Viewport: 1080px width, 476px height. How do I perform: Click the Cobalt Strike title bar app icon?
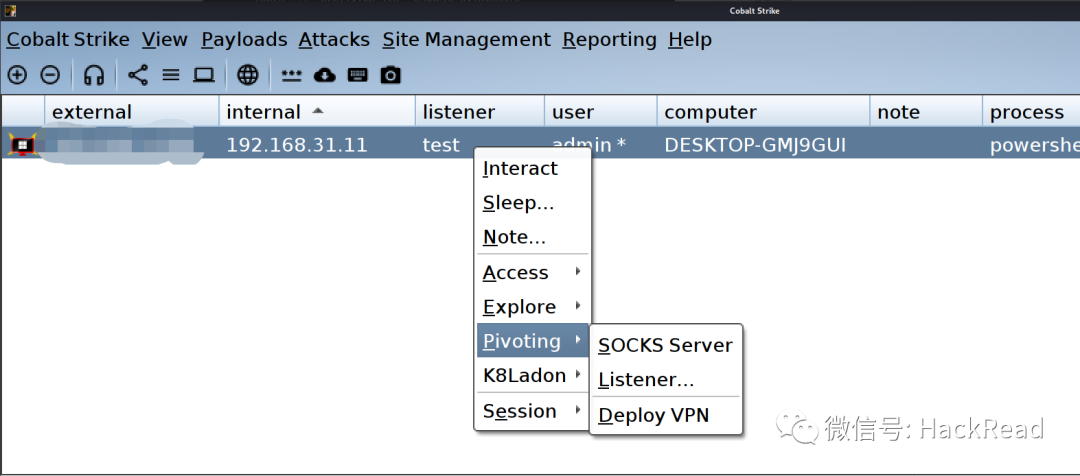point(10,10)
